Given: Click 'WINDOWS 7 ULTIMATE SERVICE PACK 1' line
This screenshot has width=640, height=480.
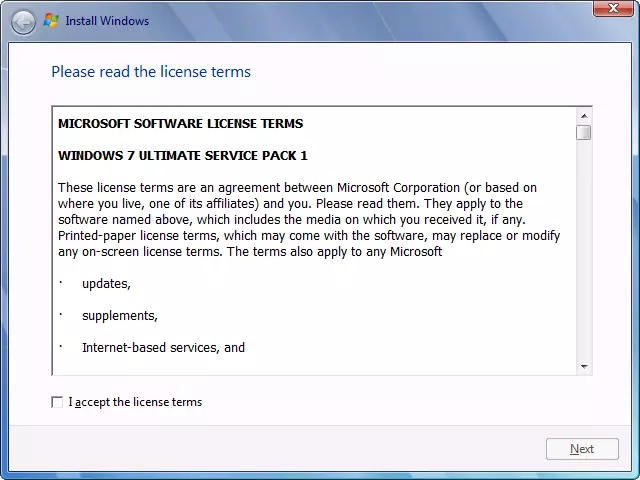Looking at the screenshot, I should (182, 156).
